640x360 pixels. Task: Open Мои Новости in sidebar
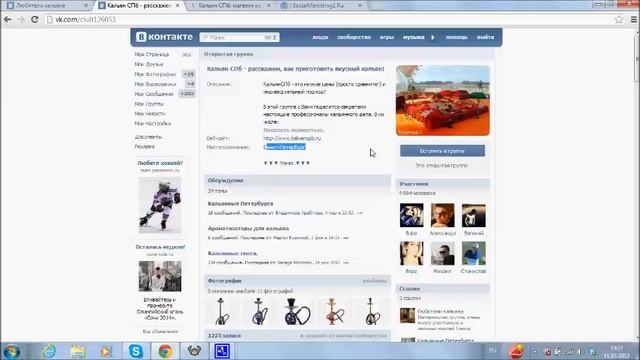[x=150, y=113]
